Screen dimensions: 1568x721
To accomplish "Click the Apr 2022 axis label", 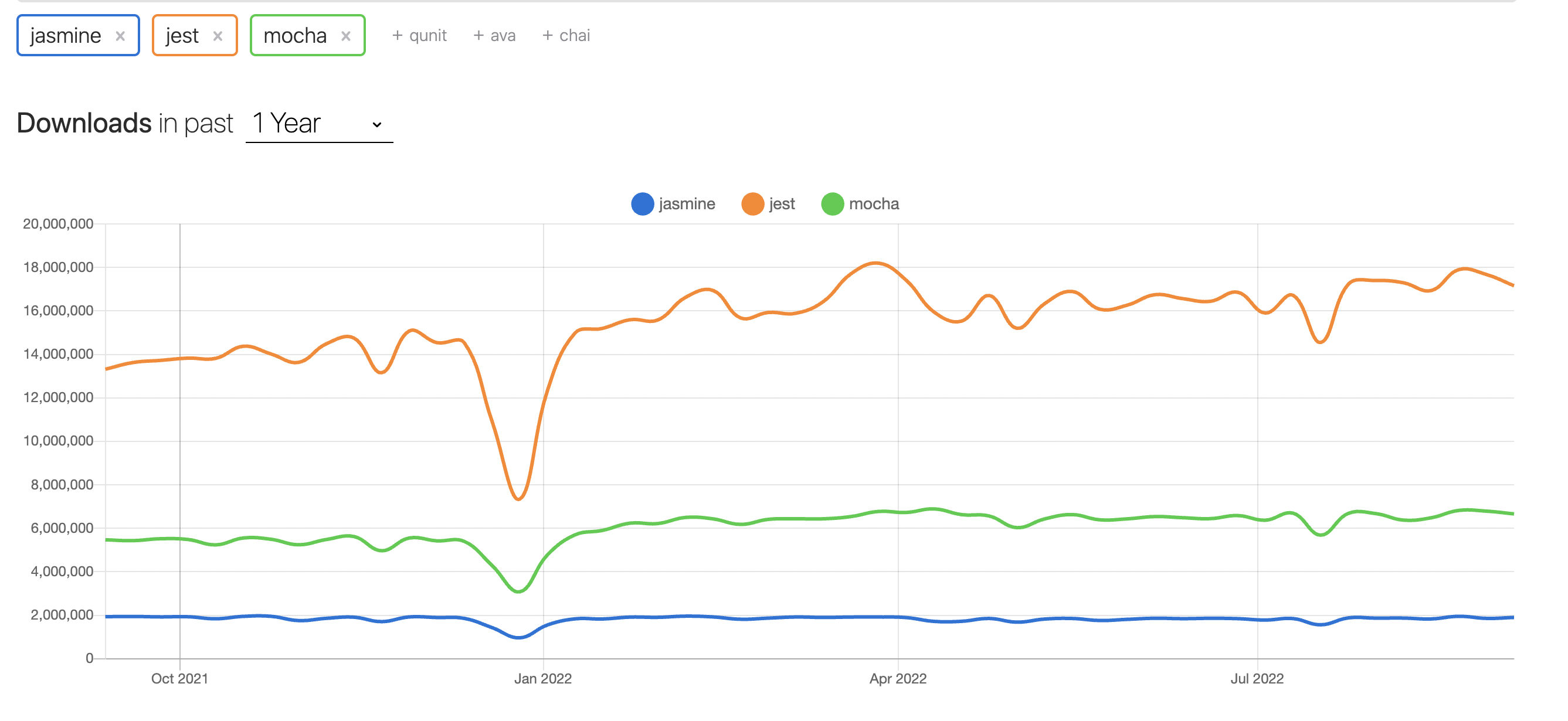I will 898,678.
